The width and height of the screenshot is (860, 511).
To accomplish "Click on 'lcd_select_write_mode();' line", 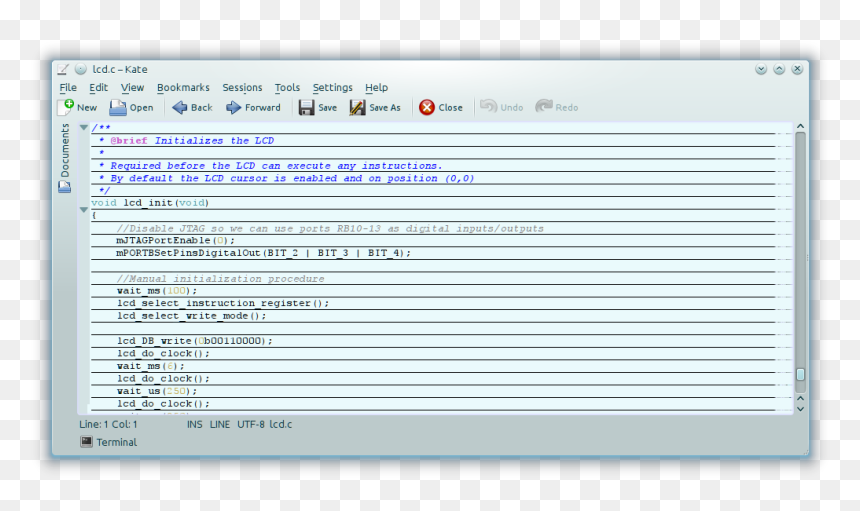I will (191, 316).
